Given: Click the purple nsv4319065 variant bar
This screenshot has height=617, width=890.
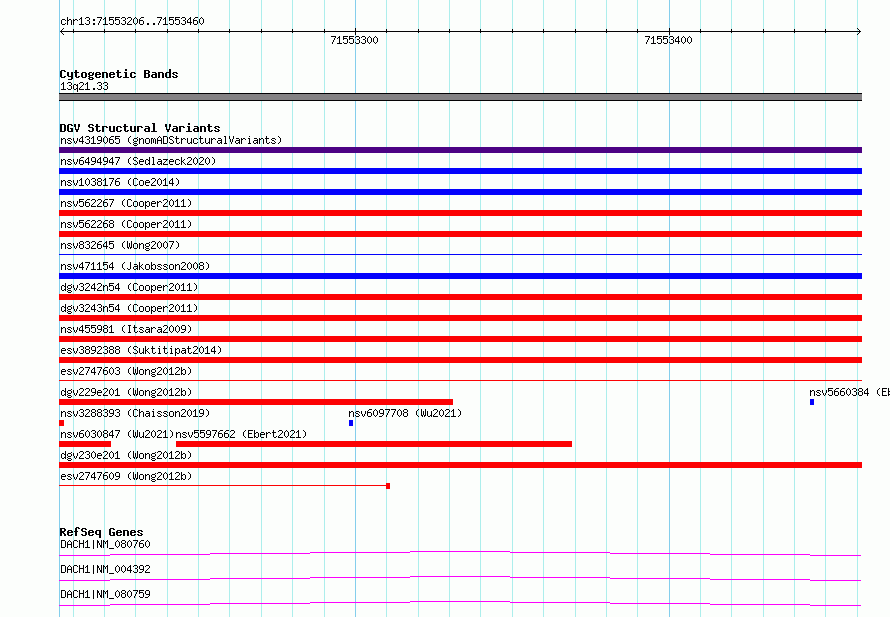Looking at the screenshot, I should pos(460,150).
